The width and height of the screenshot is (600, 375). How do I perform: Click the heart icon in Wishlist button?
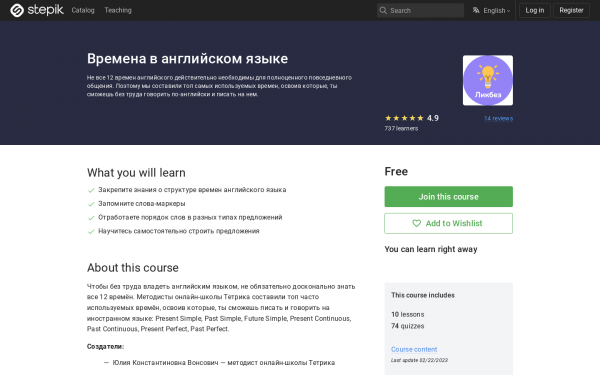[416, 223]
